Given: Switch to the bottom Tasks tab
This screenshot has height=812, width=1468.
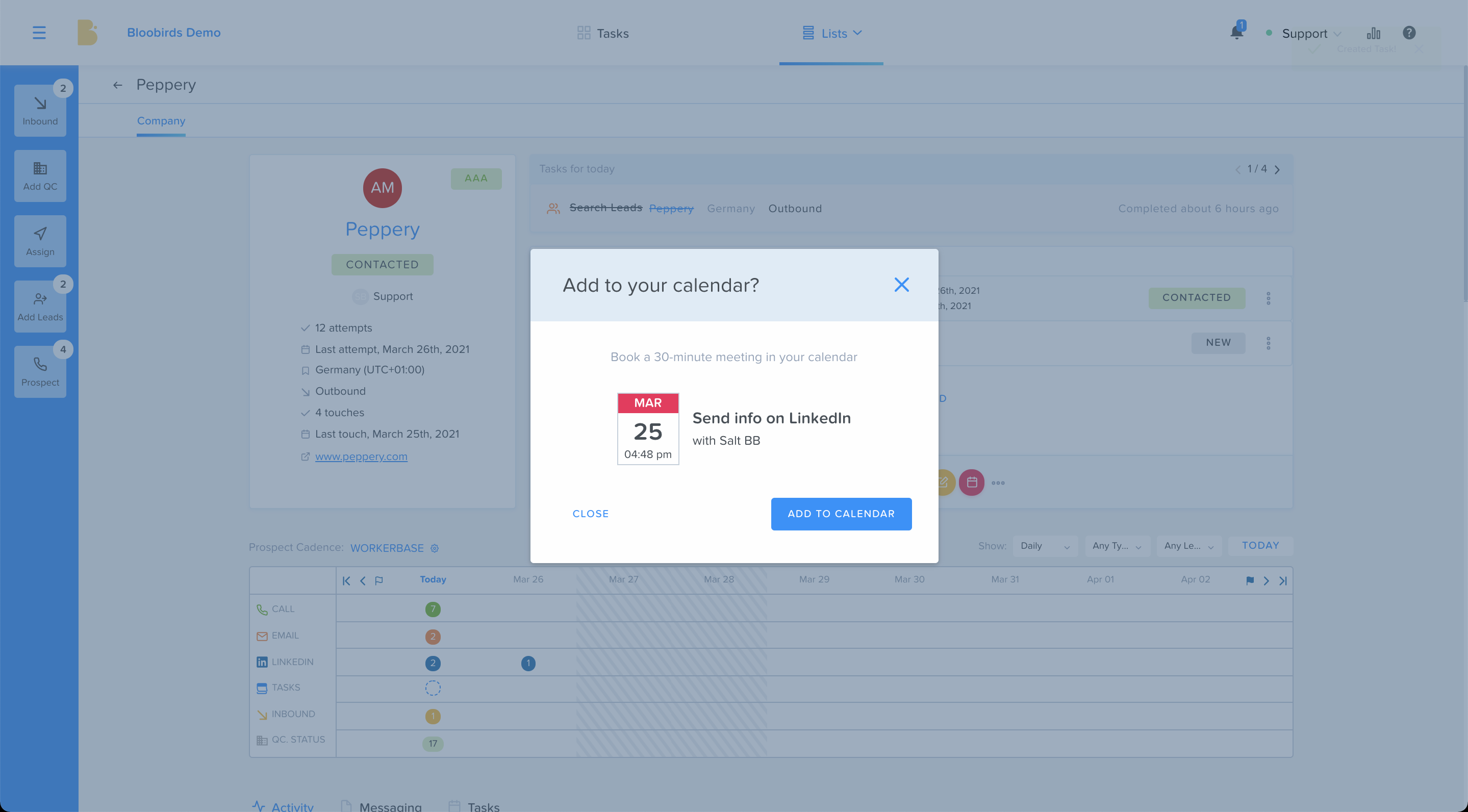Looking at the screenshot, I should (474, 806).
